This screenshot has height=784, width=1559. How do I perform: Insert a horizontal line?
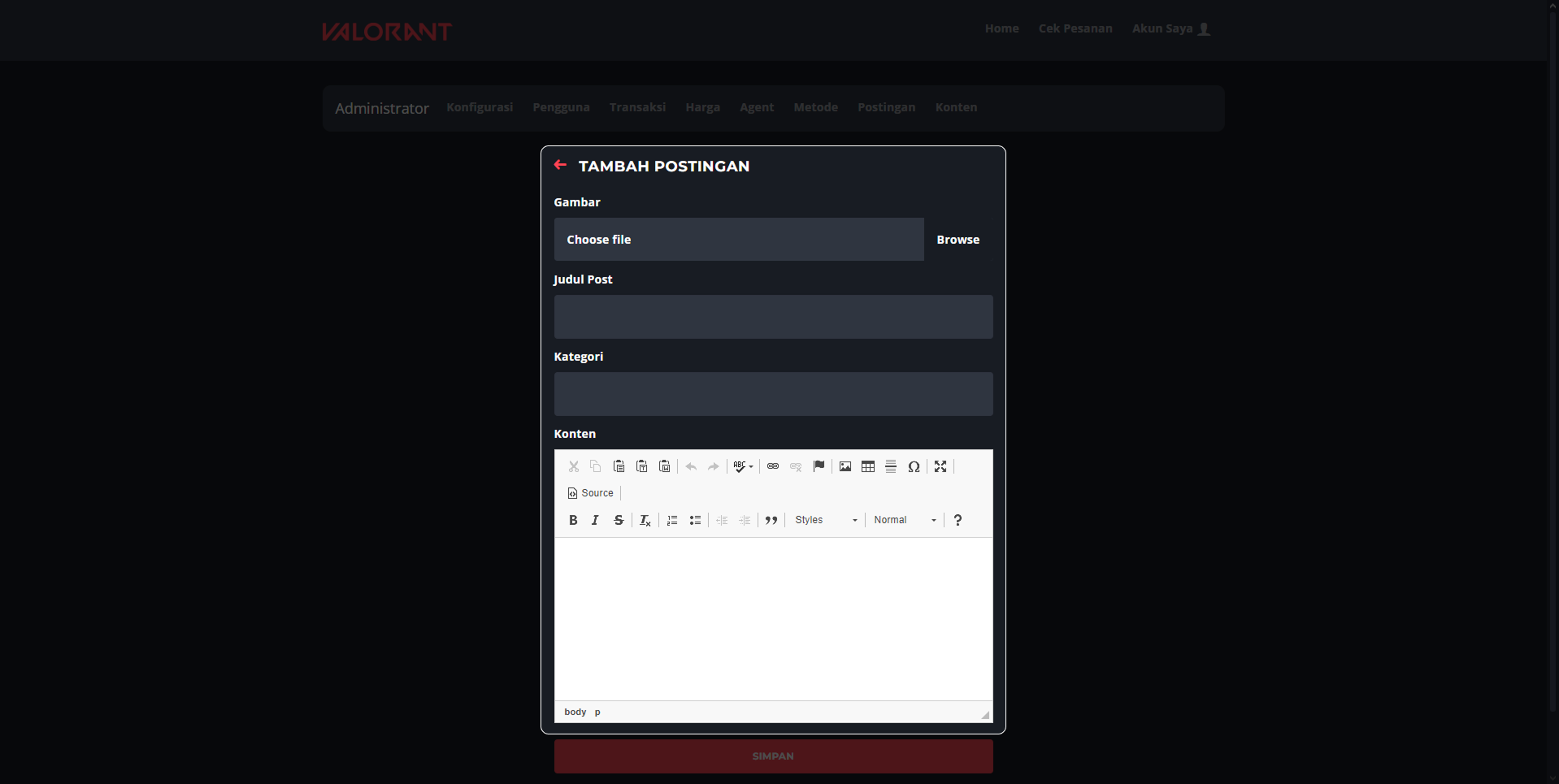[891, 466]
